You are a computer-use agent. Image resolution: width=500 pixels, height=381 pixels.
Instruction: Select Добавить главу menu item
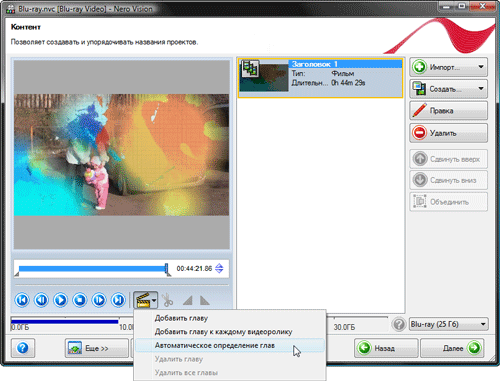tap(181, 318)
